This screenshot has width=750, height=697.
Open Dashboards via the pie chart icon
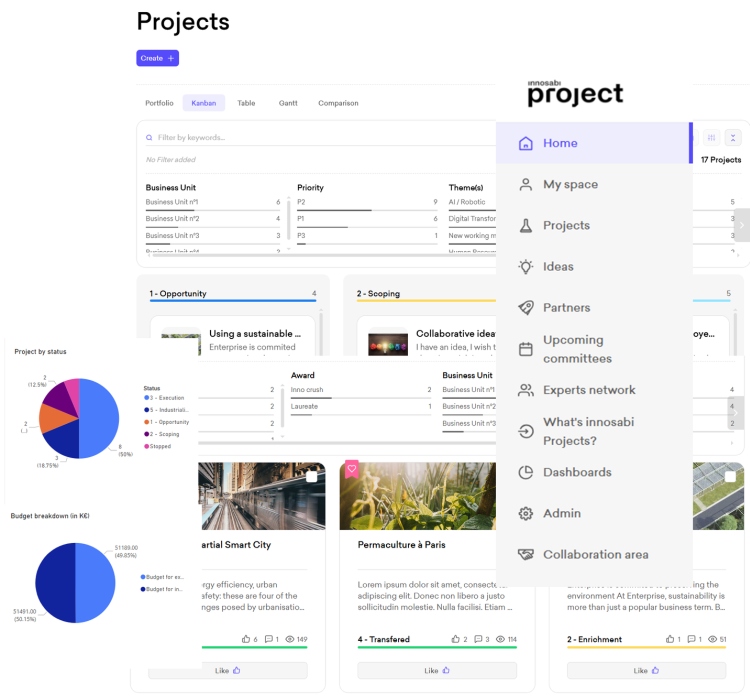(525, 472)
